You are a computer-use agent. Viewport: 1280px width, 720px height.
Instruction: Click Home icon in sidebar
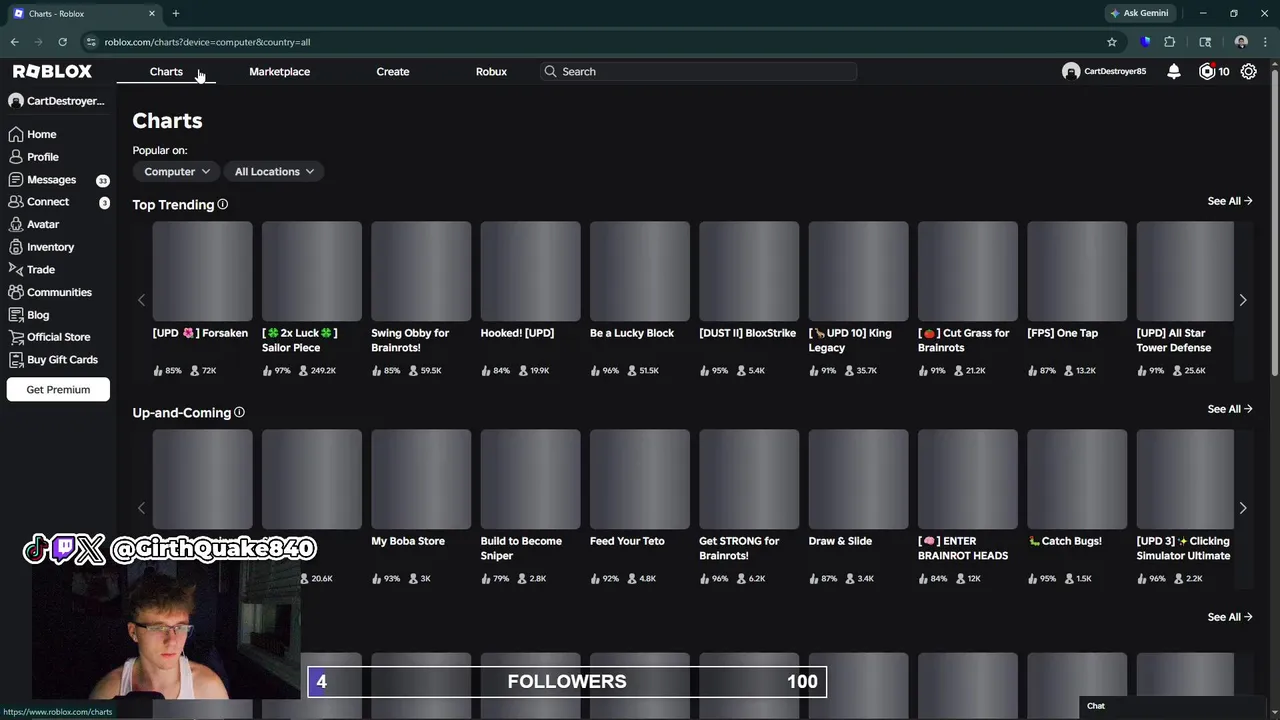click(x=16, y=134)
